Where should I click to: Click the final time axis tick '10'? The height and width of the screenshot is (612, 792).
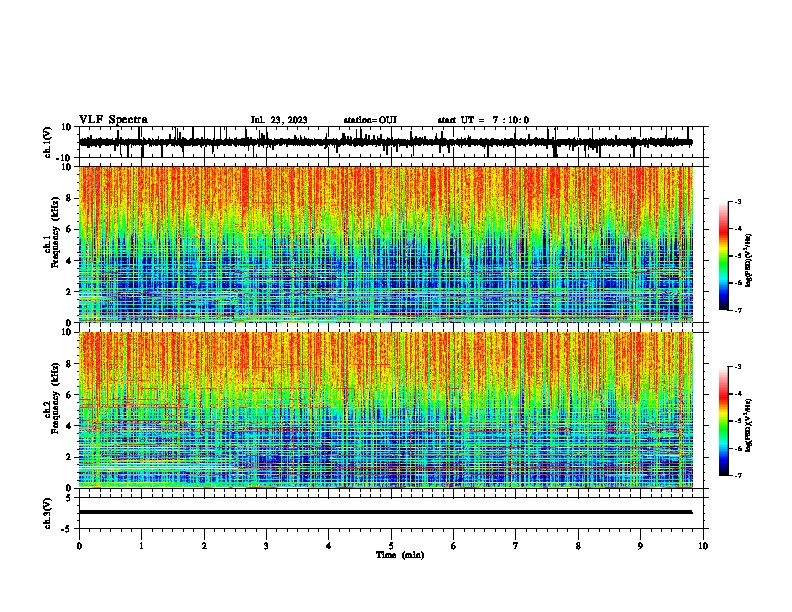click(x=703, y=546)
